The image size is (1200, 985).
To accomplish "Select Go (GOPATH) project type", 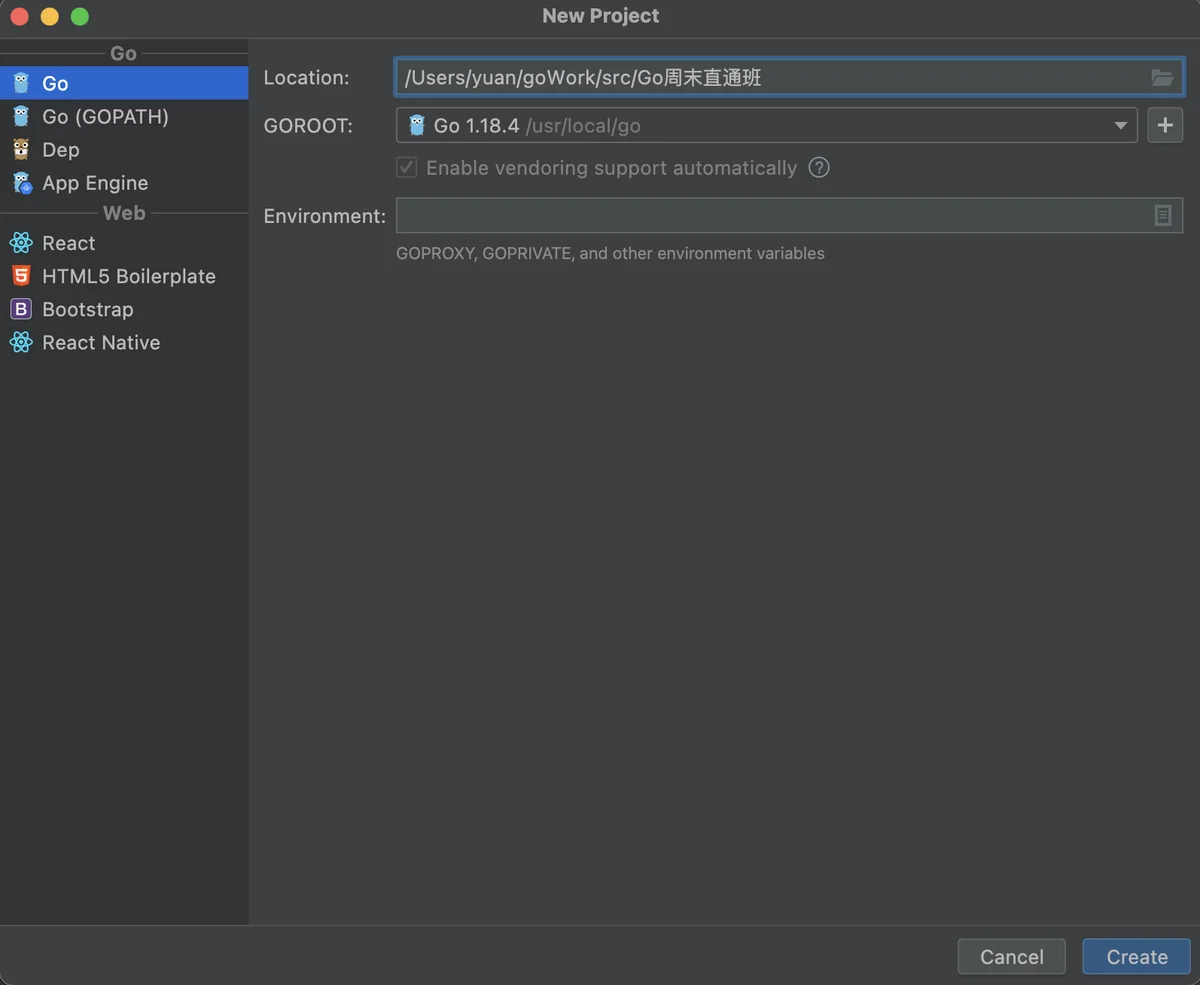I will pyautogui.click(x=124, y=116).
